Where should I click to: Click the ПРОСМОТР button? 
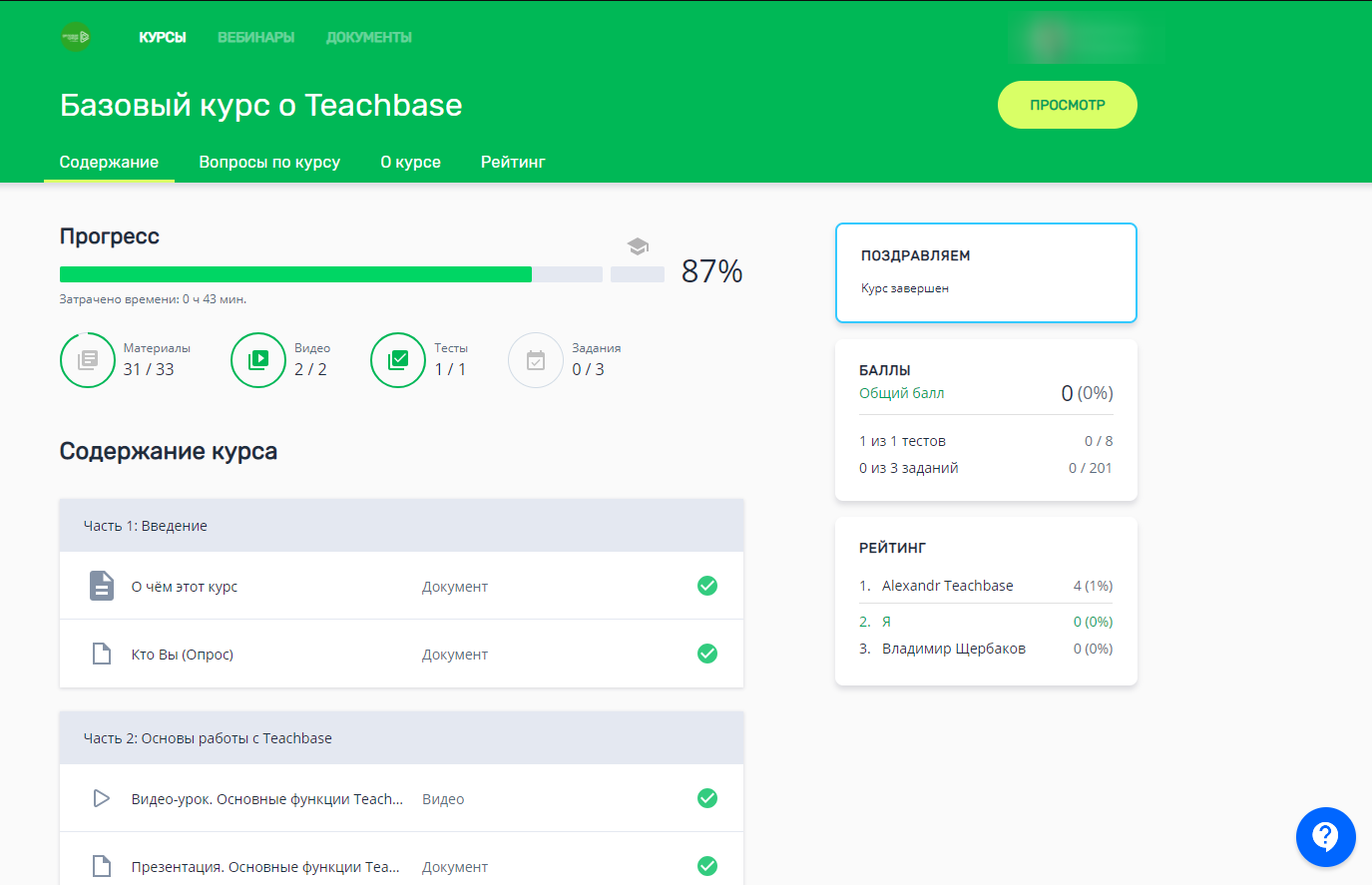[x=1068, y=105]
